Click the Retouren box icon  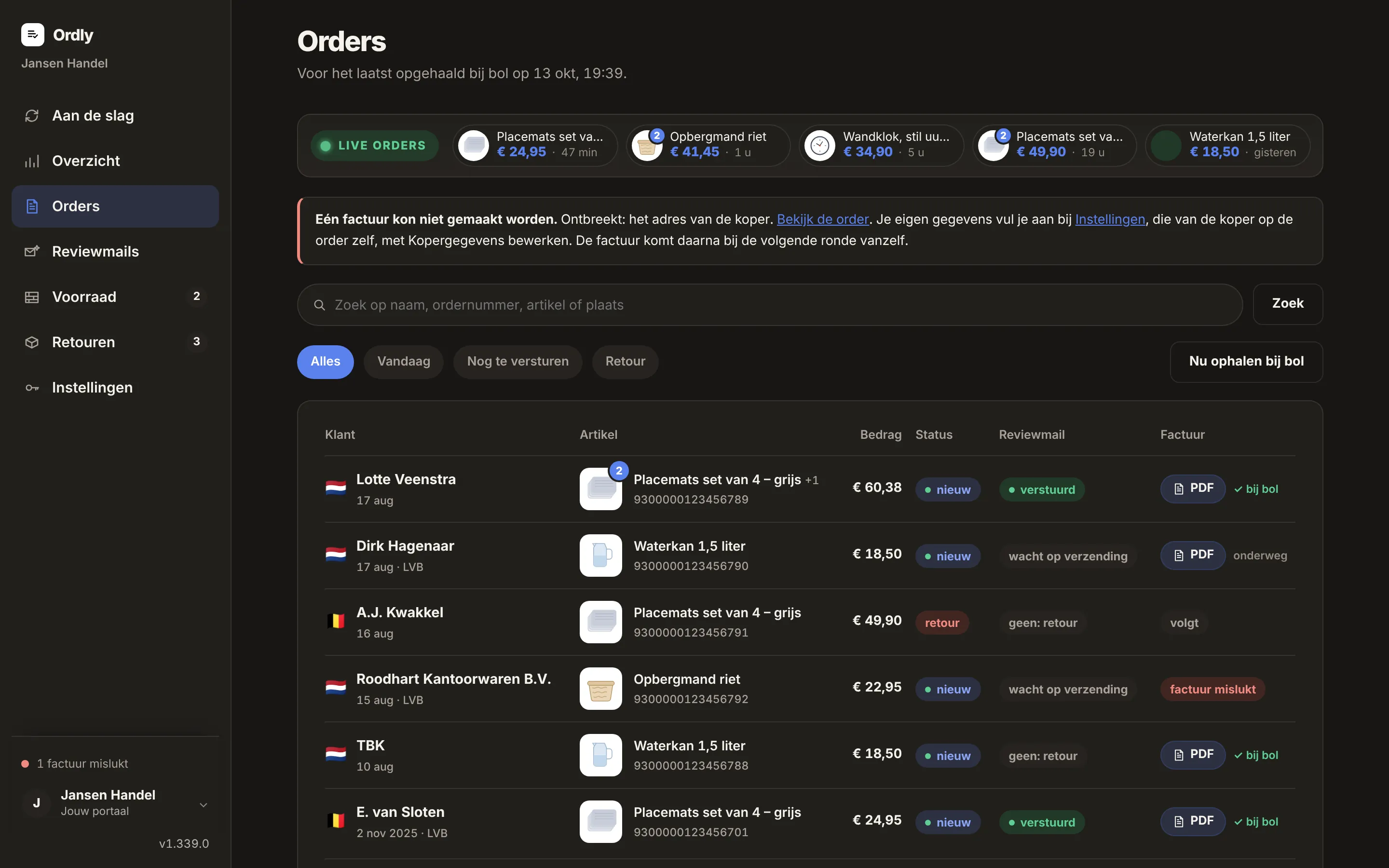click(x=32, y=342)
